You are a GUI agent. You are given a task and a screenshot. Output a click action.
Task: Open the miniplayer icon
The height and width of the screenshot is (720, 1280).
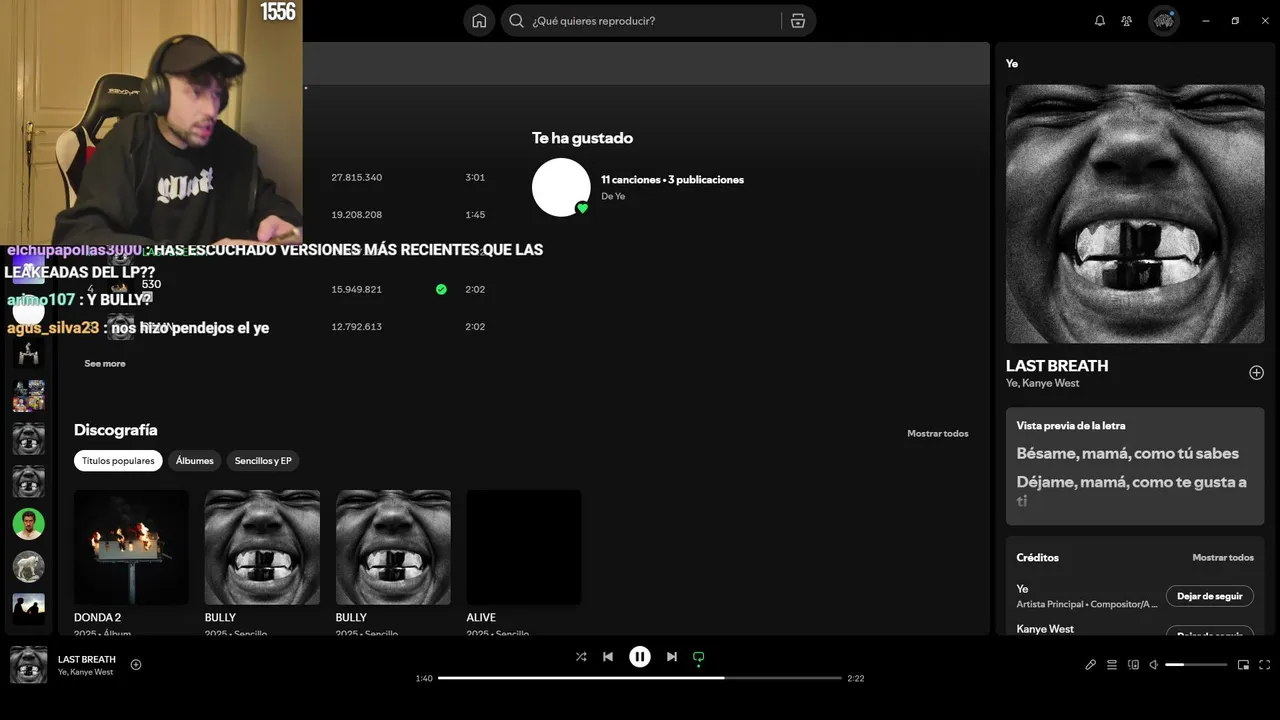click(1244, 665)
